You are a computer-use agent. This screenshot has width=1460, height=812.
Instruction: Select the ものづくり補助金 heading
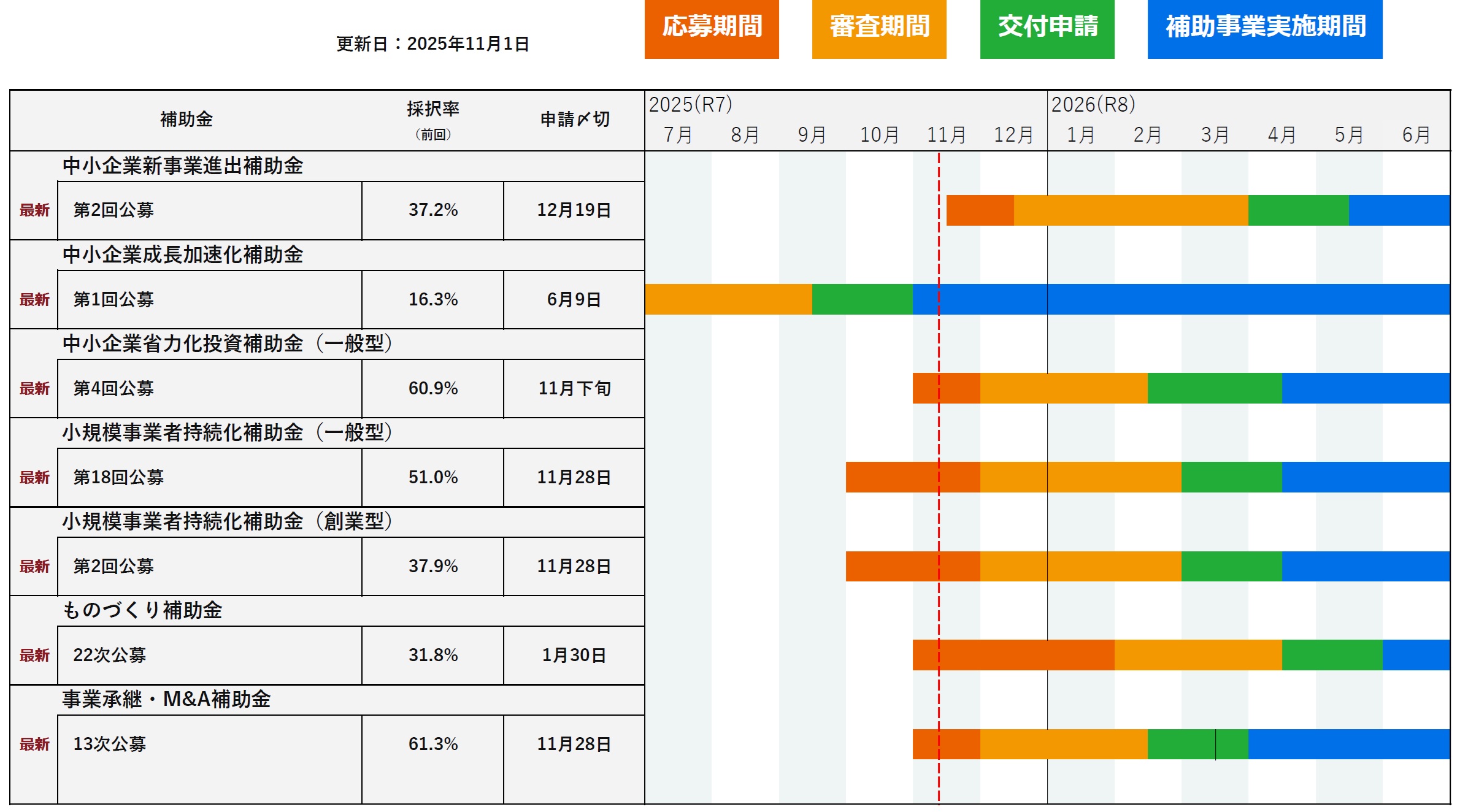(x=142, y=610)
